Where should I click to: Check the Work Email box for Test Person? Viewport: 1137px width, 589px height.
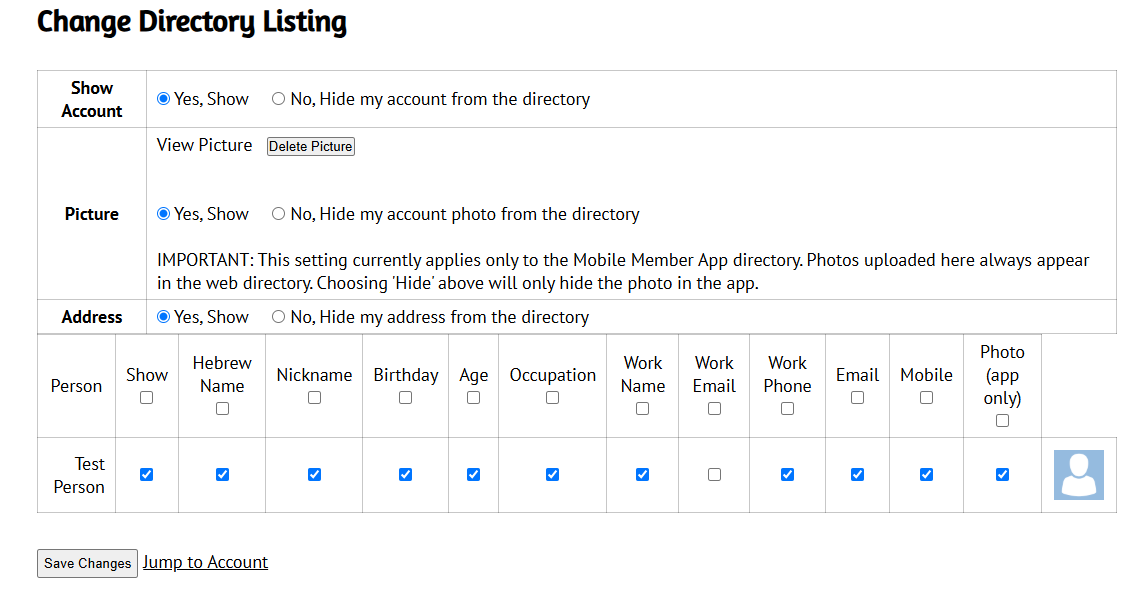[714, 475]
